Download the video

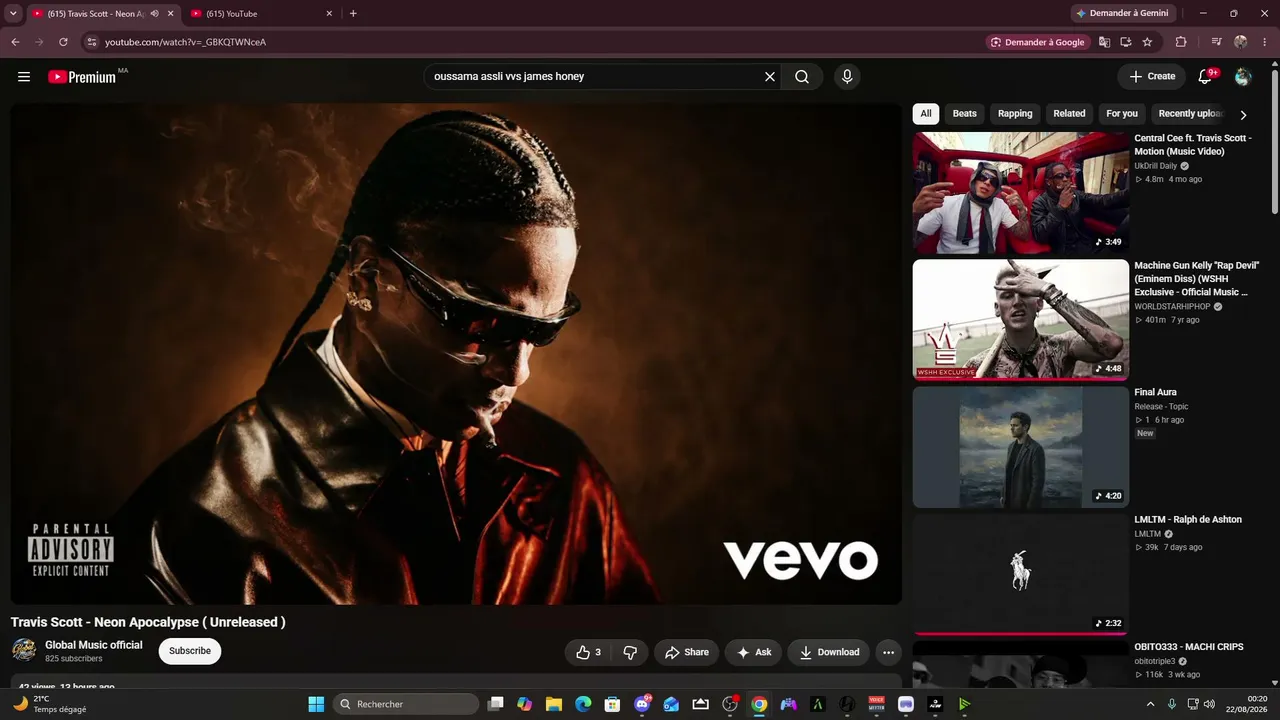pos(829,652)
